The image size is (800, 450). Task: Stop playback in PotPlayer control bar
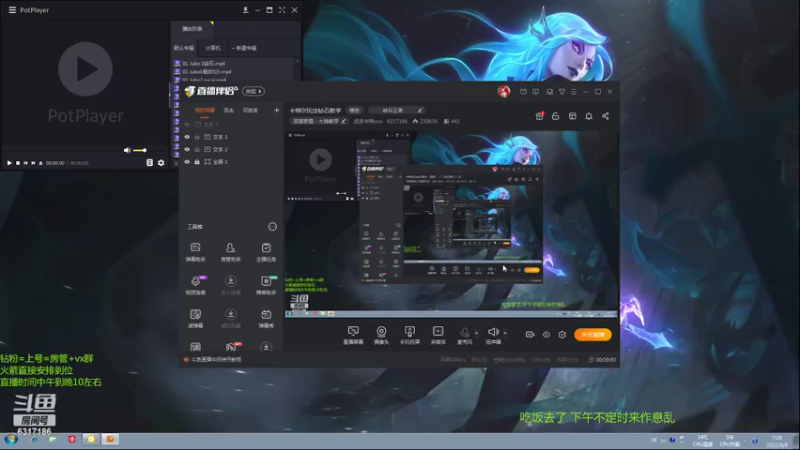18,163
